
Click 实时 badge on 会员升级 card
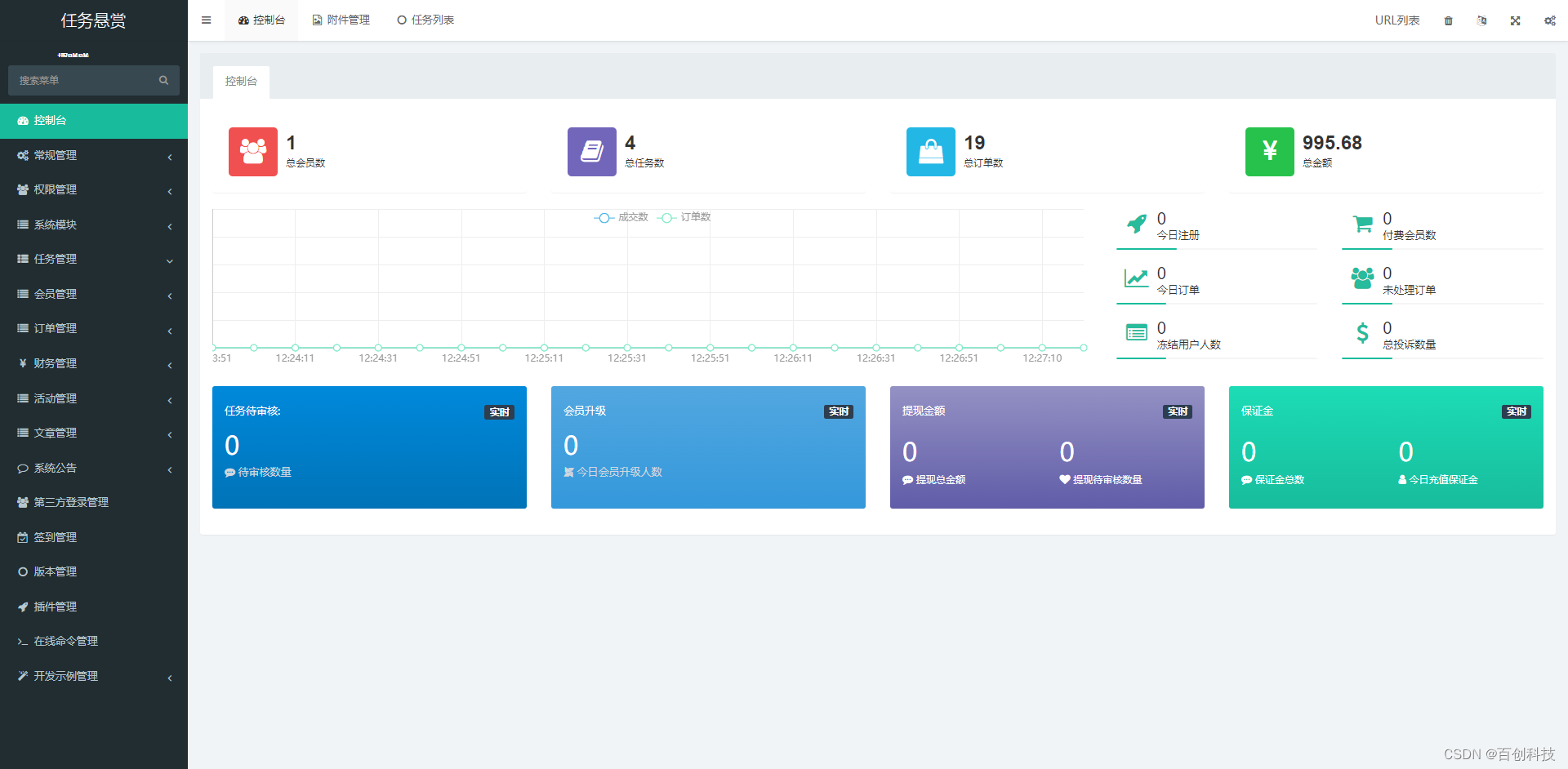(x=839, y=412)
